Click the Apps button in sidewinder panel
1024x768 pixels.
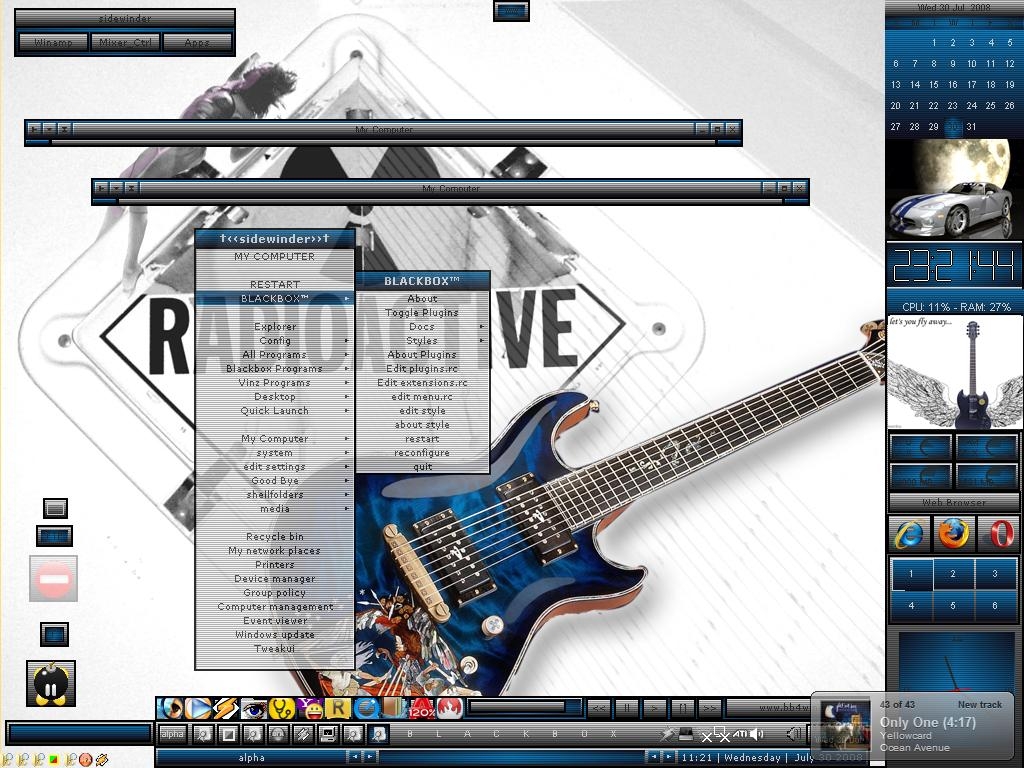[x=197, y=42]
